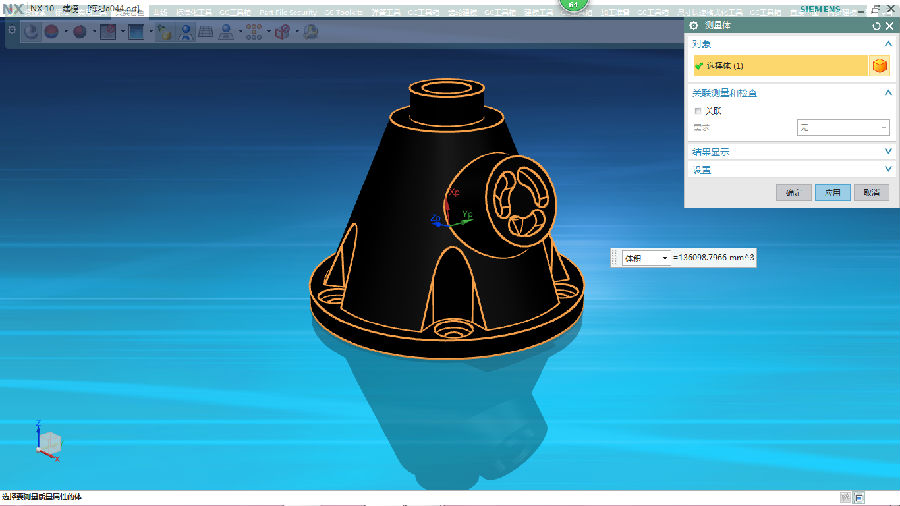Image resolution: width=900 pixels, height=506 pixels.
Task: Enable the 关联 checkbox
Action: 698,111
